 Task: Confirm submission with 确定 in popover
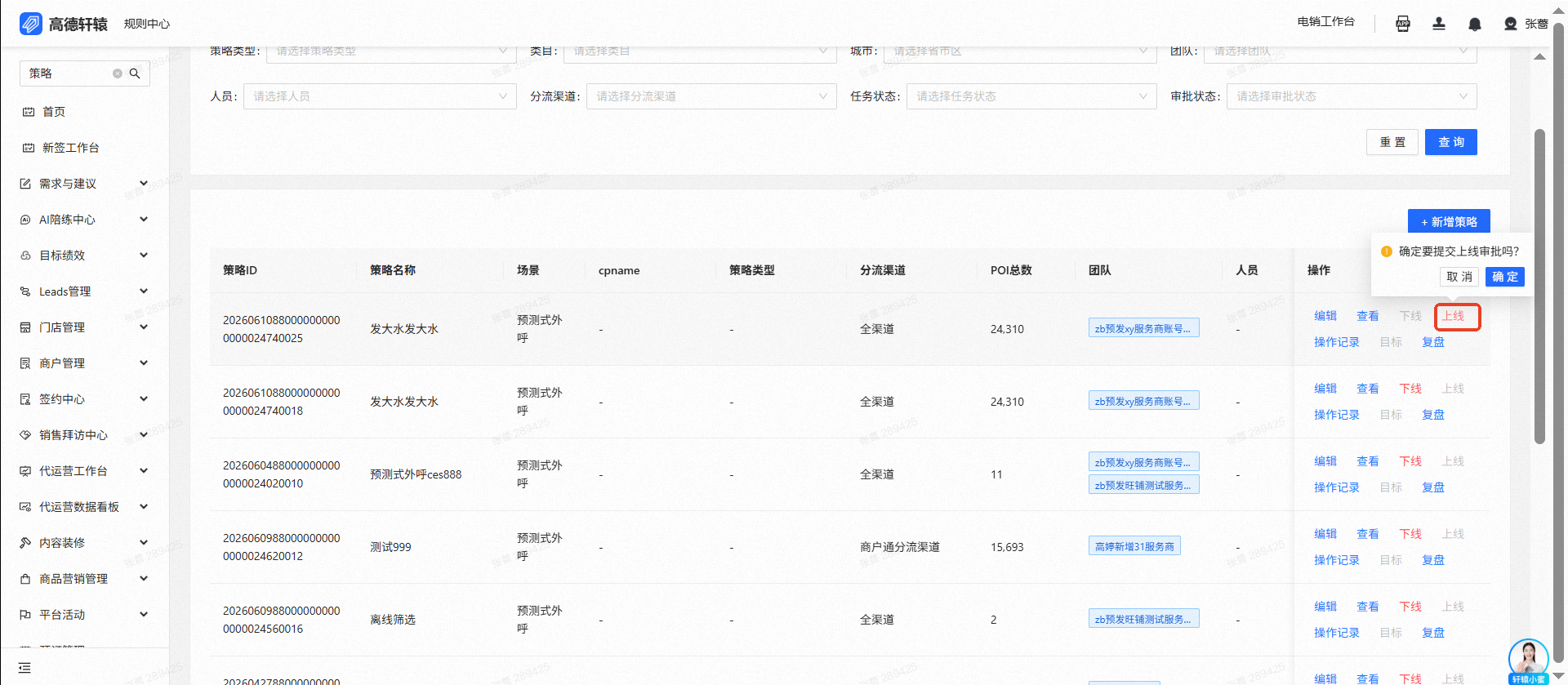[x=1505, y=277]
